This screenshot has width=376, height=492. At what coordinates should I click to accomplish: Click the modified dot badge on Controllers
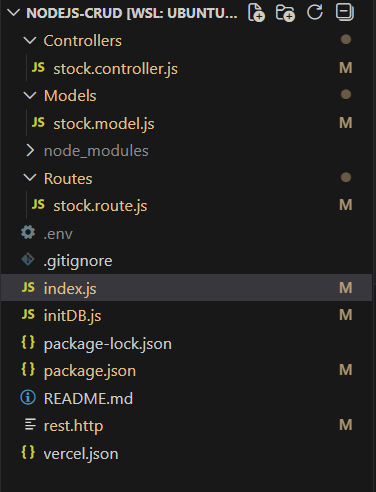346,40
